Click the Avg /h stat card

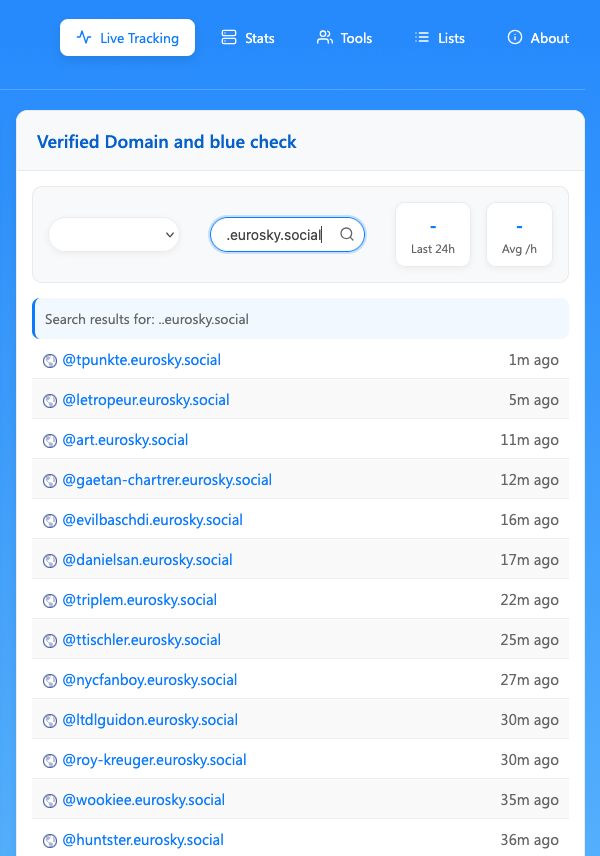click(x=519, y=235)
